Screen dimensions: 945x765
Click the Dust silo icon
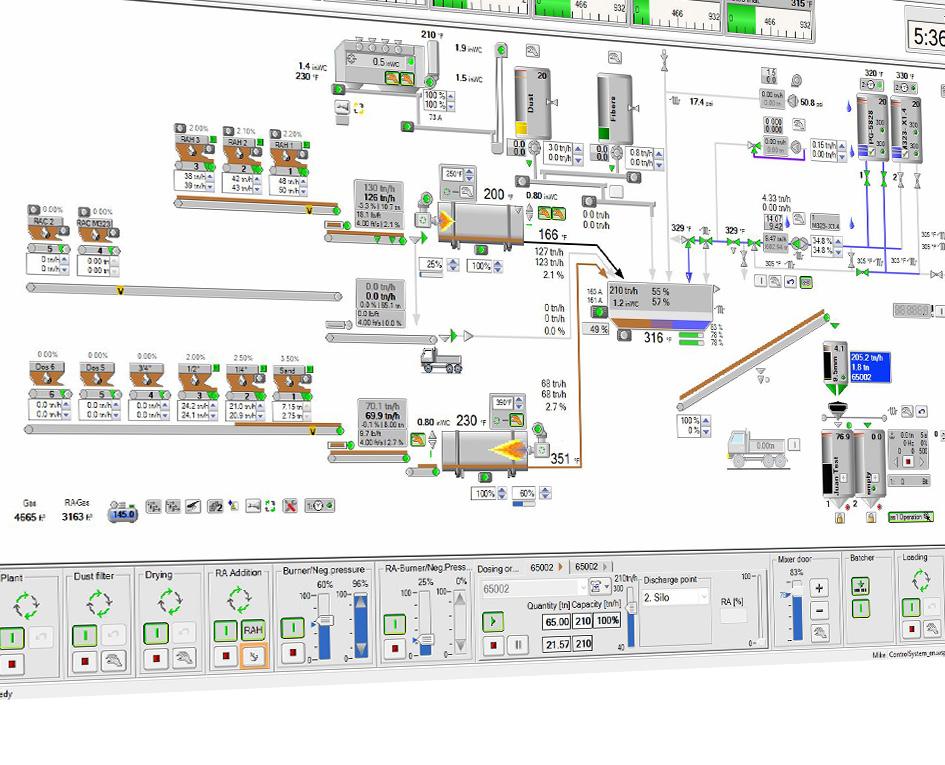click(531, 103)
